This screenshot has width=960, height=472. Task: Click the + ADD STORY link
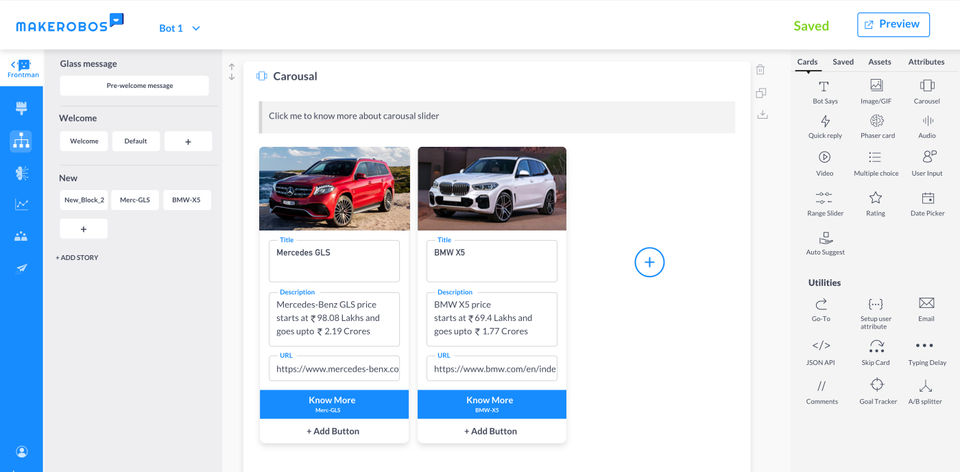[77, 258]
